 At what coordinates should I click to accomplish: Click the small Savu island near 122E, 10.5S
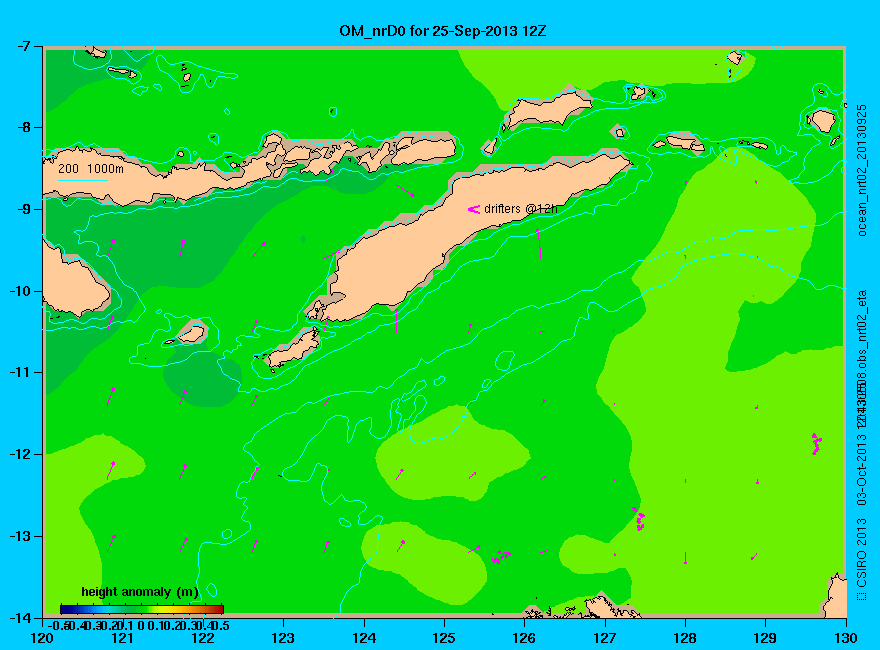(191, 334)
